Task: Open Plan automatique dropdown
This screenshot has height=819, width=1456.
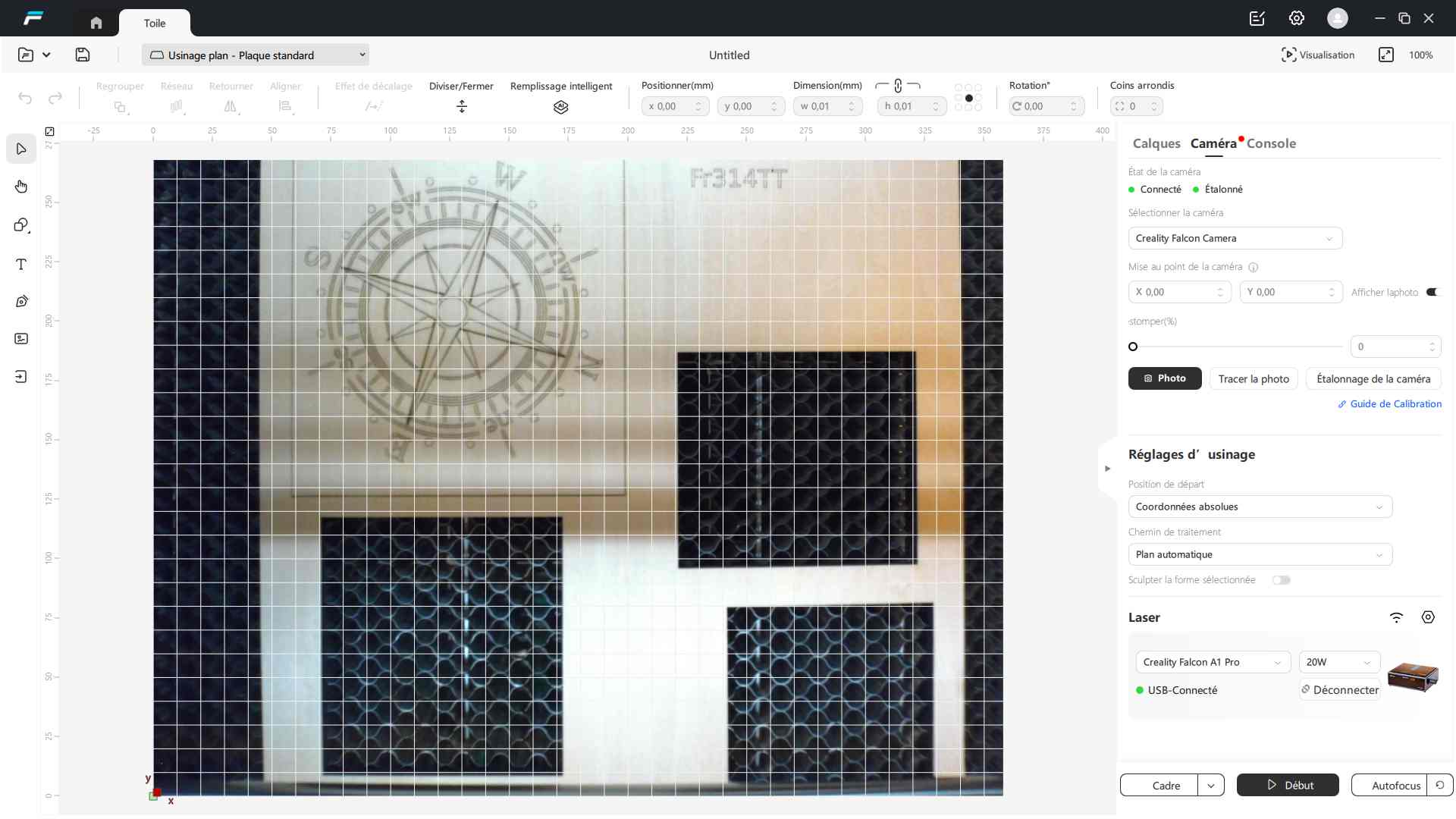Action: (x=1260, y=554)
